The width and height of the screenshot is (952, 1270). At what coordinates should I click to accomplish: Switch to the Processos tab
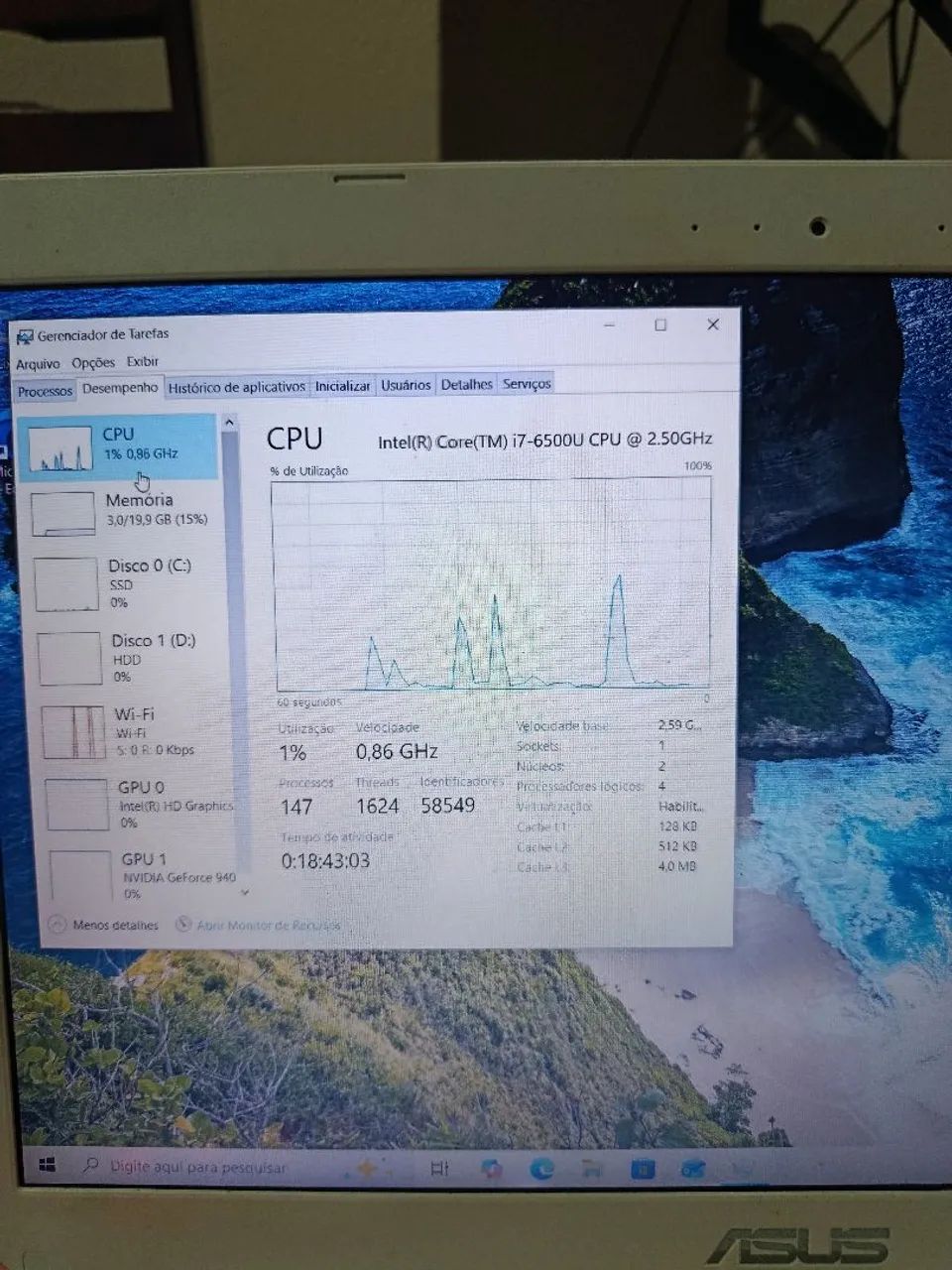click(45, 390)
